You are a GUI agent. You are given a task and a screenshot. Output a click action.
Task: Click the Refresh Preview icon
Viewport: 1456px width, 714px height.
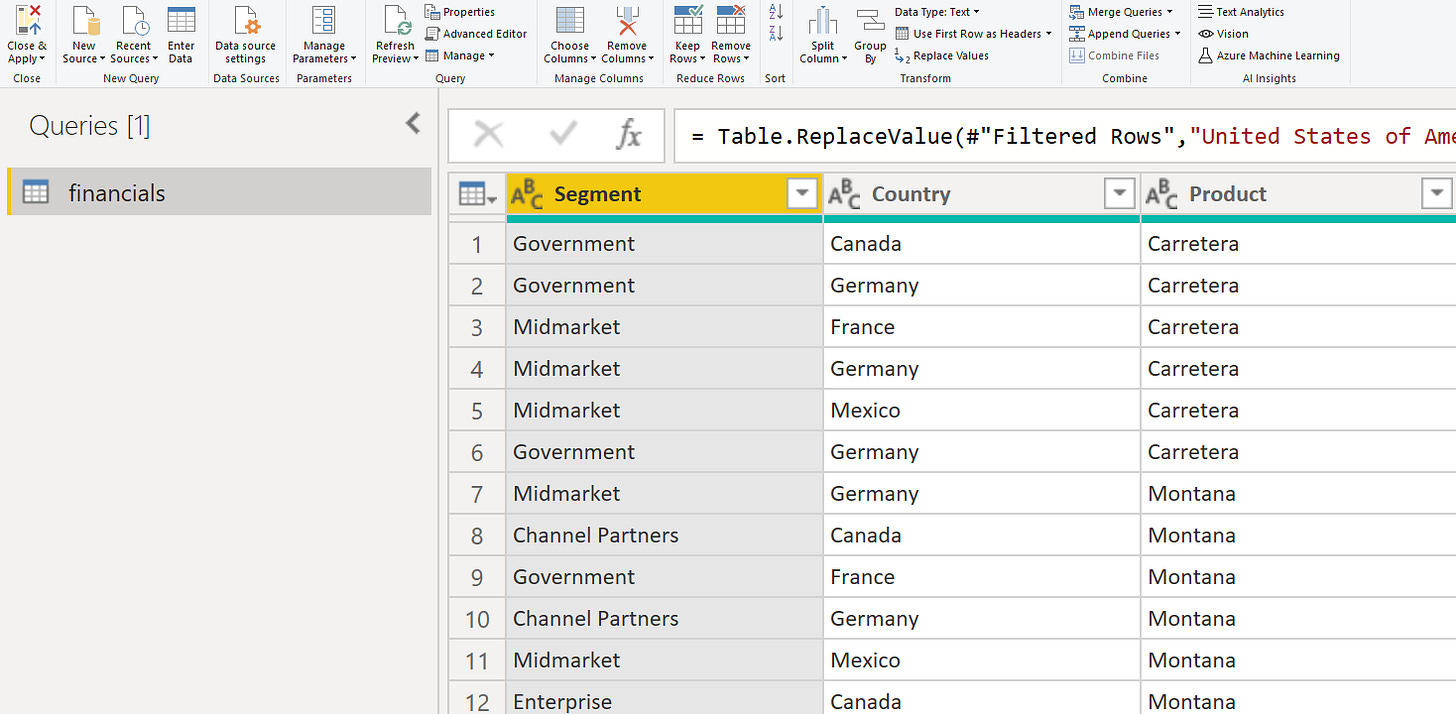click(x=395, y=21)
